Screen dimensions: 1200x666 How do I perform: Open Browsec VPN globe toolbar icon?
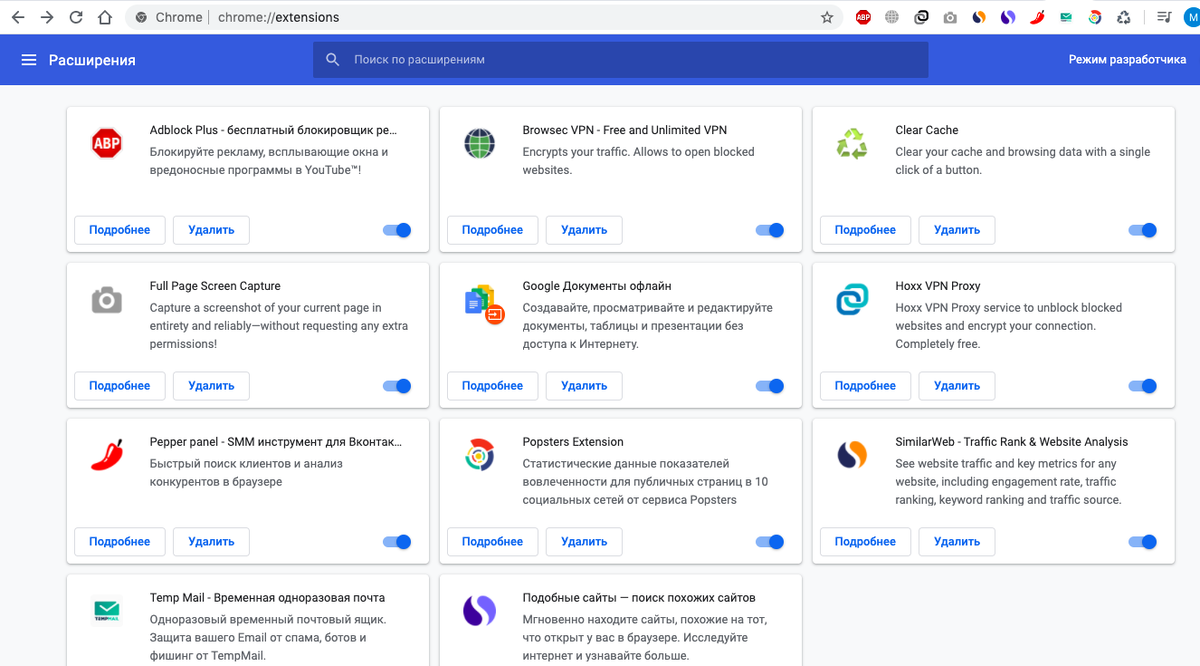892,17
